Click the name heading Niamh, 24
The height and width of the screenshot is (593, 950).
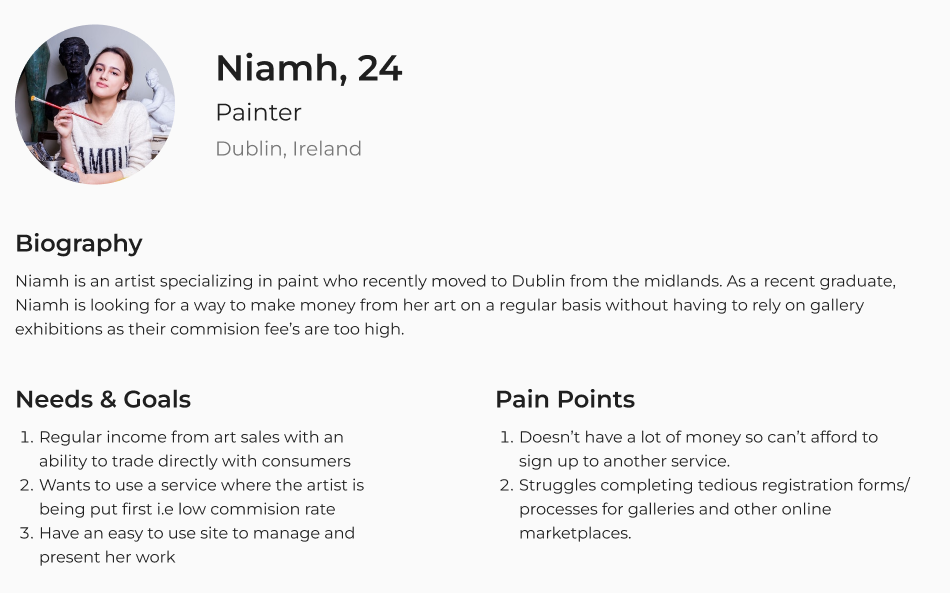point(308,68)
